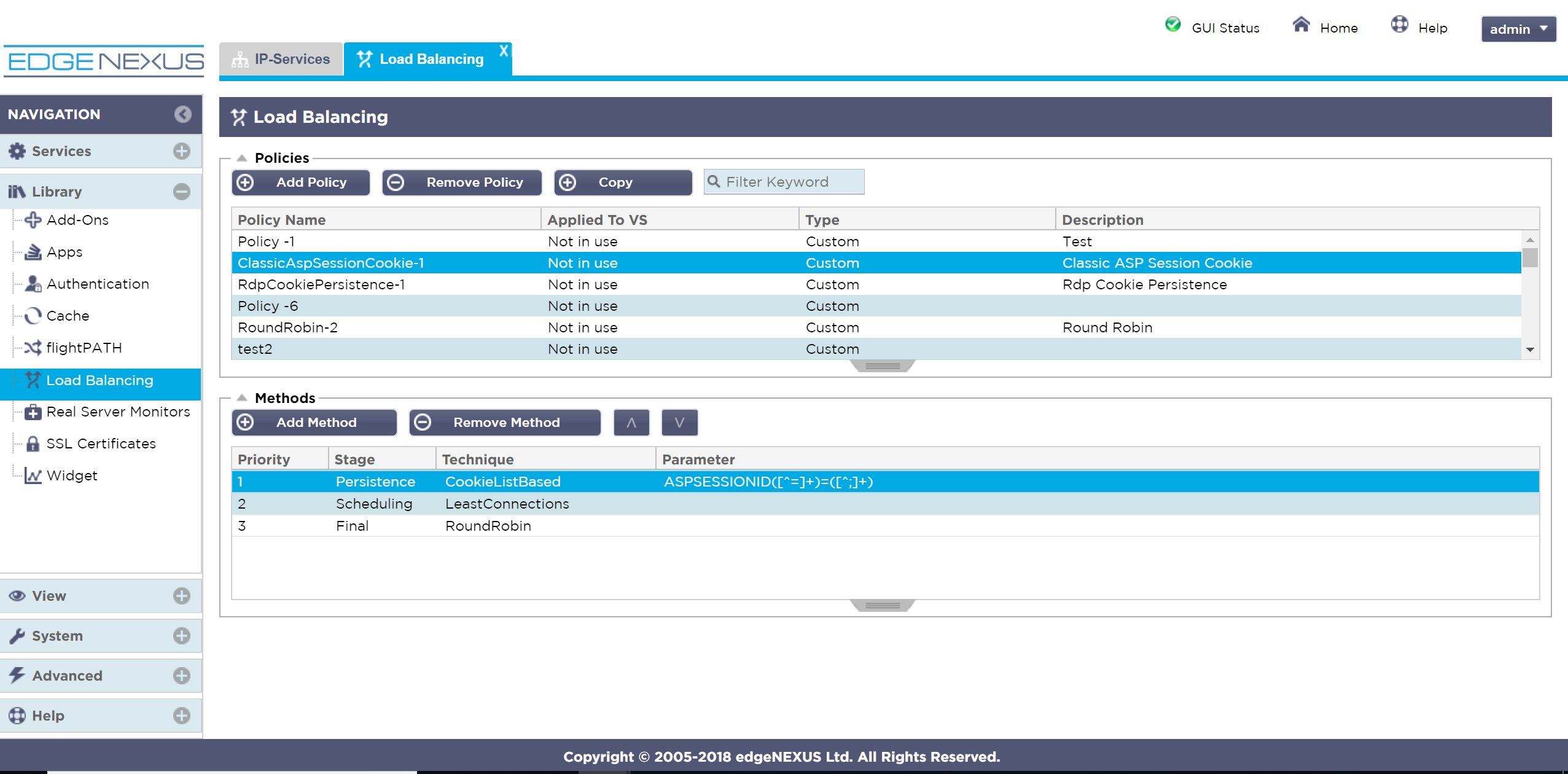Select the ClassicAspSessionCookie-1 policy row
The width and height of the screenshot is (1568, 774).
click(x=876, y=263)
